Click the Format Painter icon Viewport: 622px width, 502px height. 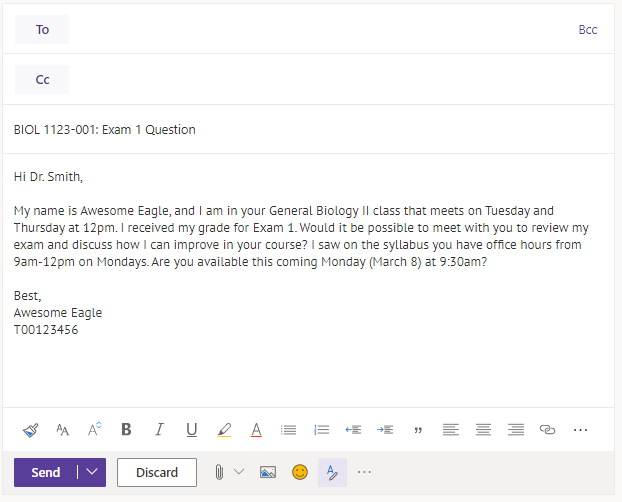coord(30,430)
